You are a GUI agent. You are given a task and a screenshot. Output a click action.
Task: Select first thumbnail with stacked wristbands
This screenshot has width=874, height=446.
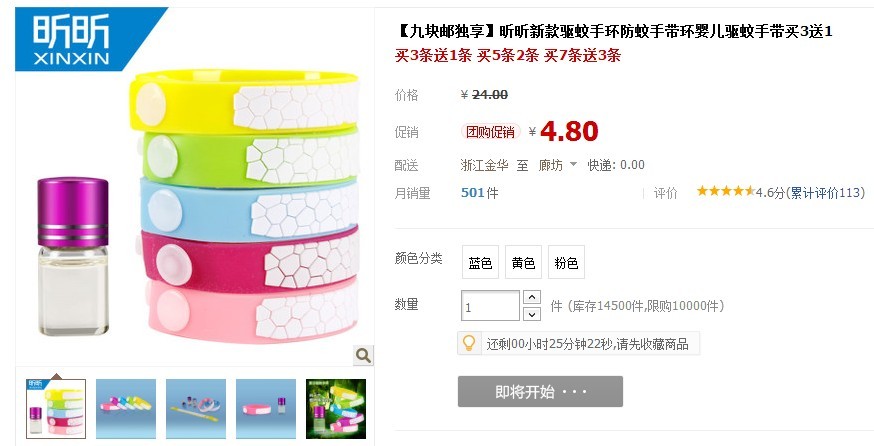pyautogui.click(x=56, y=409)
